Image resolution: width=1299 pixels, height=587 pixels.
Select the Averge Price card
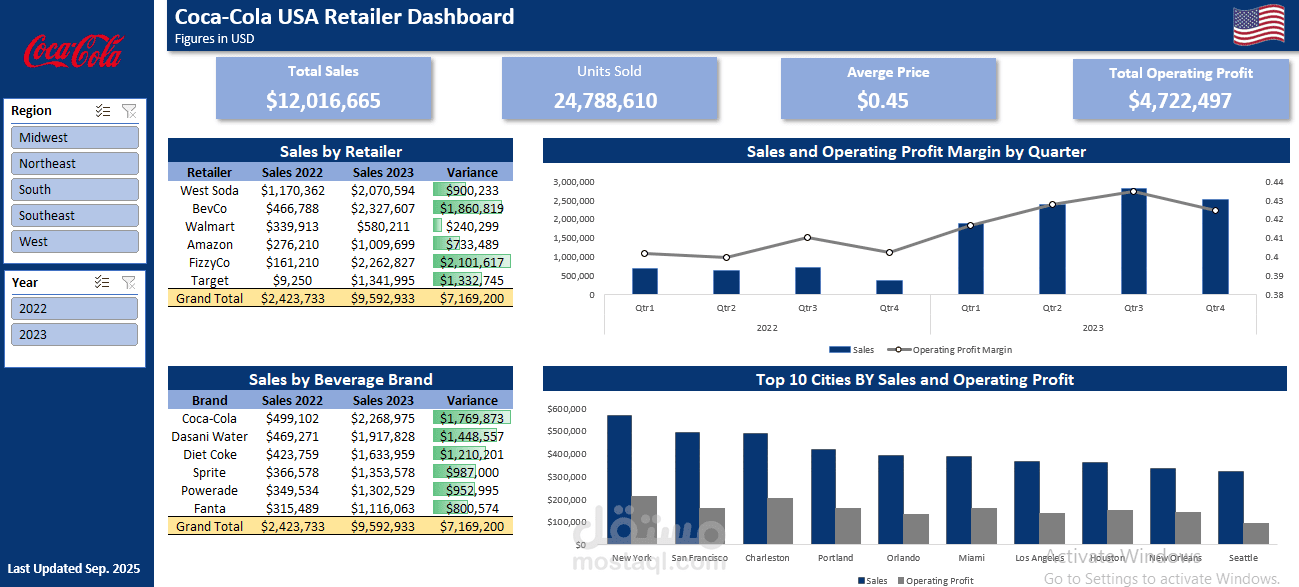tap(888, 88)
